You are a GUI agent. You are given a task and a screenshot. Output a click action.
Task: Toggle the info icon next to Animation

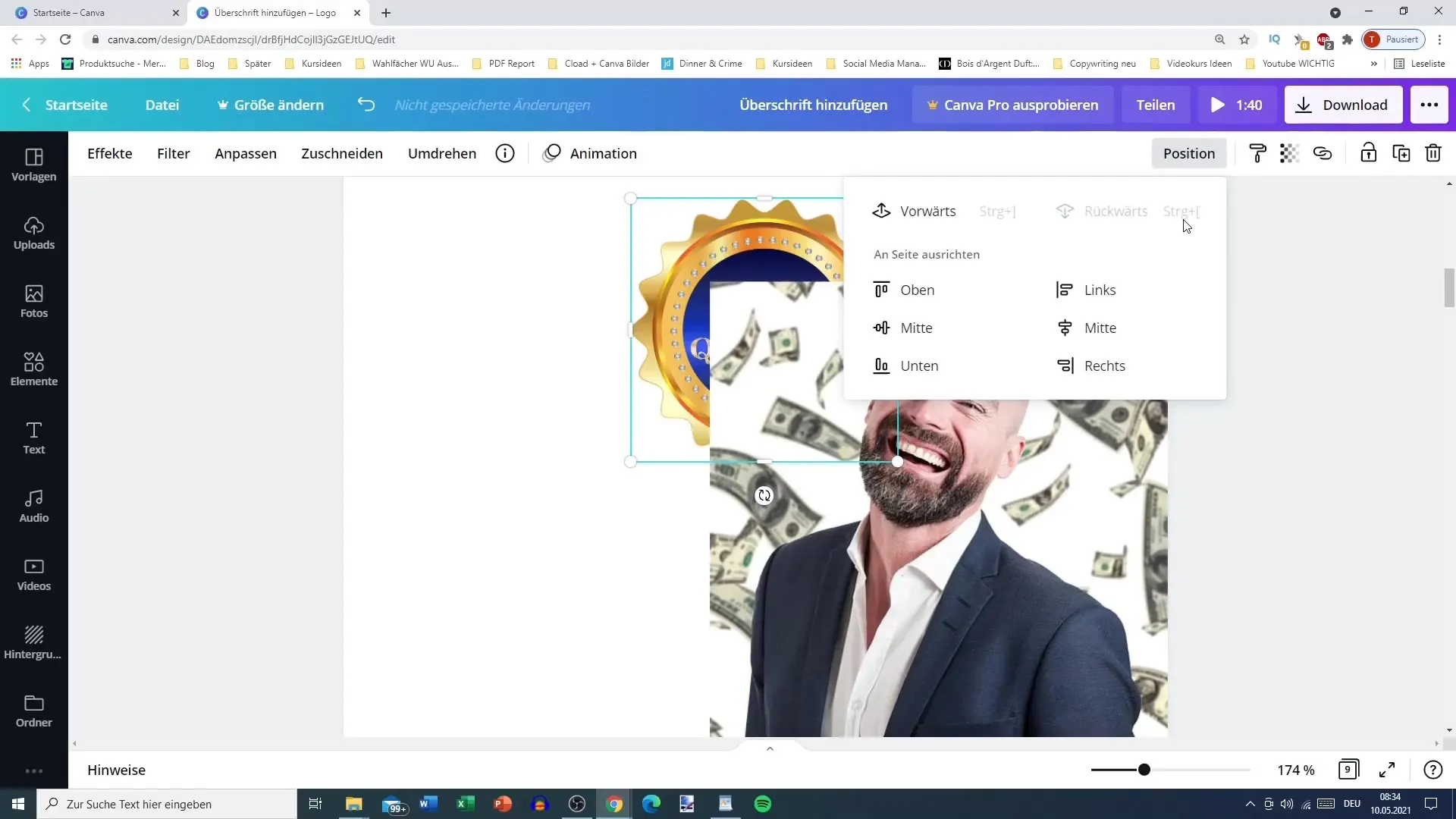(x=505, y=153)
